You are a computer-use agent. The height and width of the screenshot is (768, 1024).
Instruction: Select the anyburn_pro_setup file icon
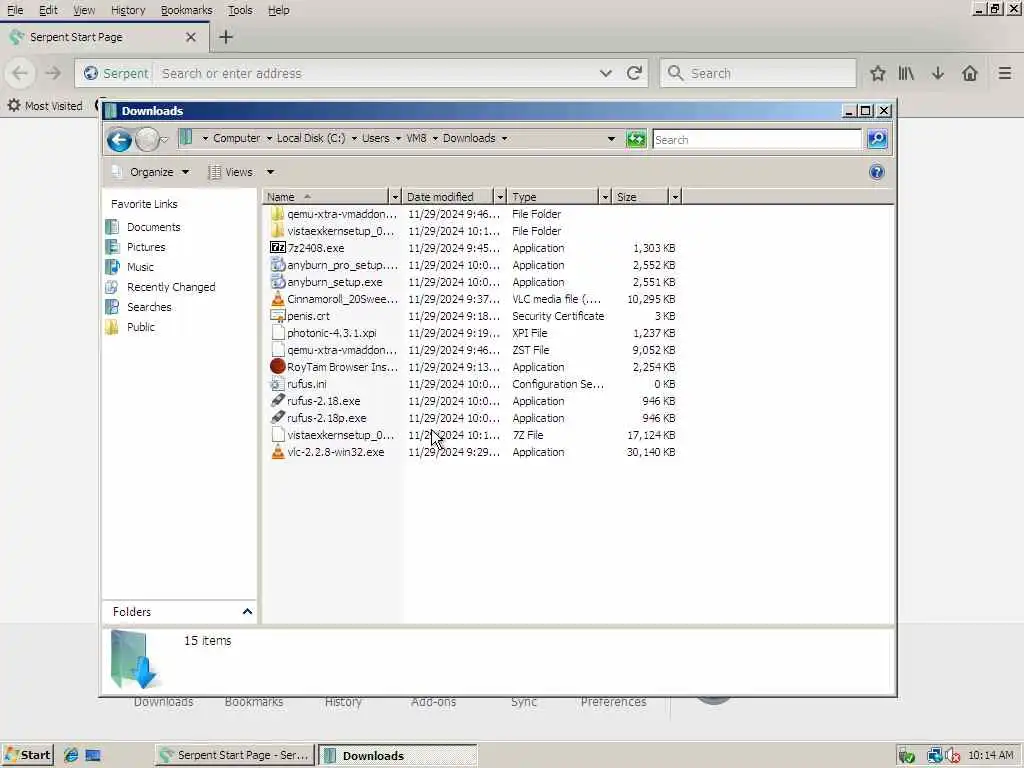point(278,264)
